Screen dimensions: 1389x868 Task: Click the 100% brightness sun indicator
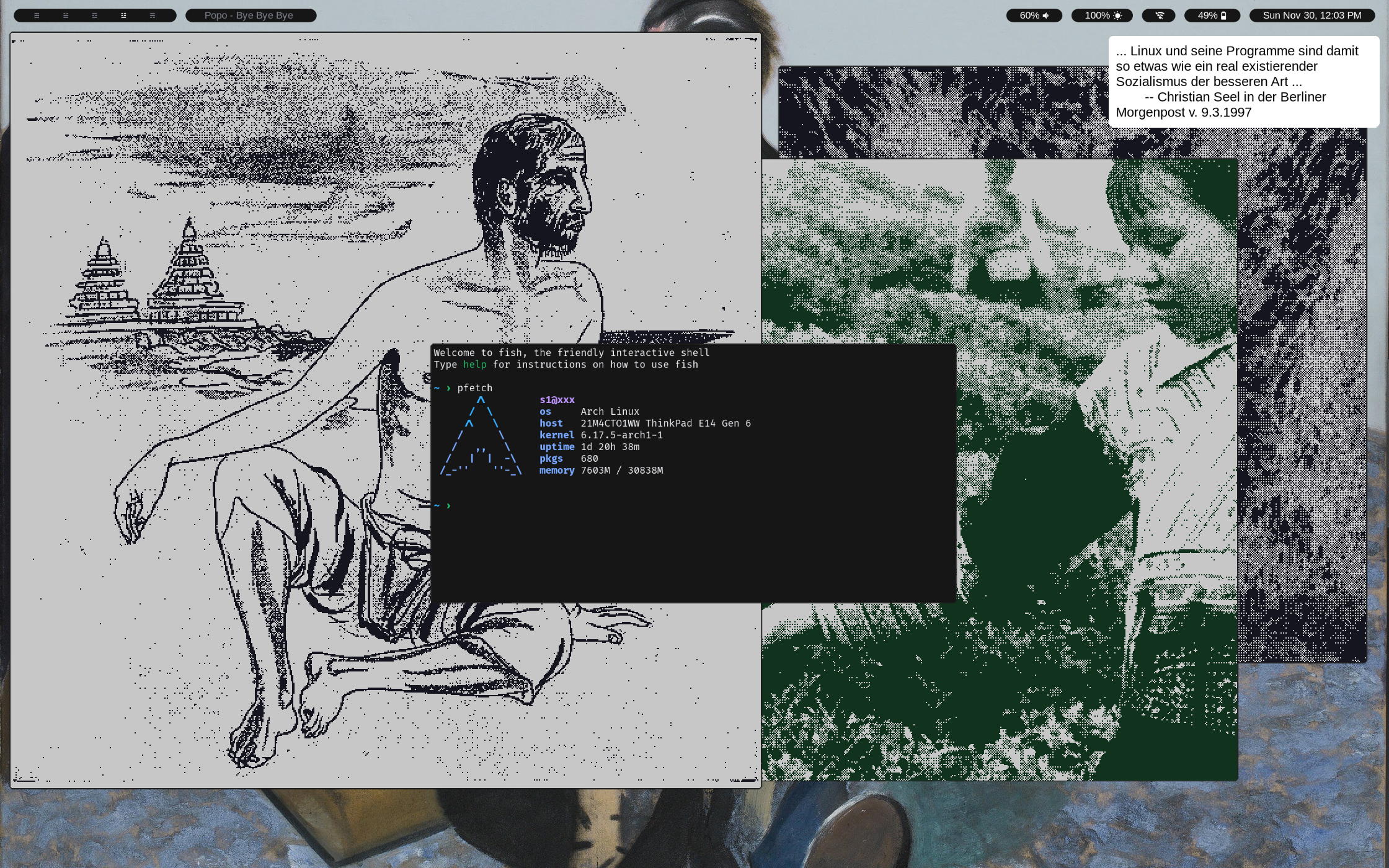coord(1103,15)
